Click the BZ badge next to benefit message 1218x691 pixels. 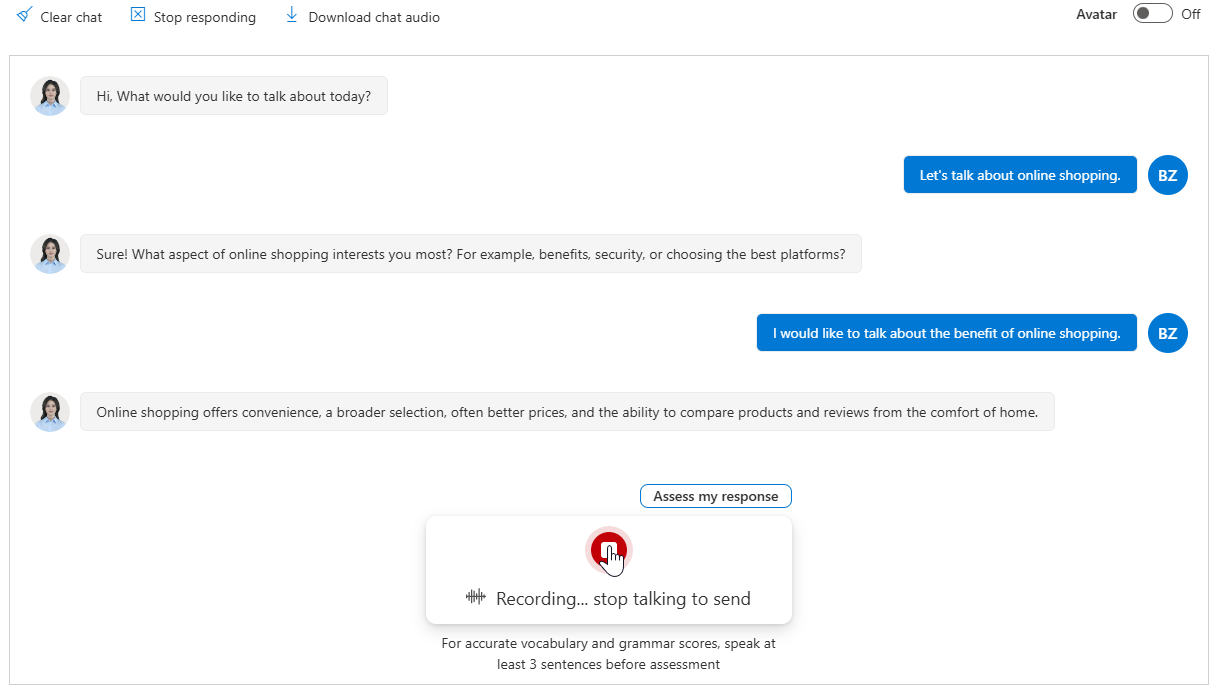coord(1167,333)
